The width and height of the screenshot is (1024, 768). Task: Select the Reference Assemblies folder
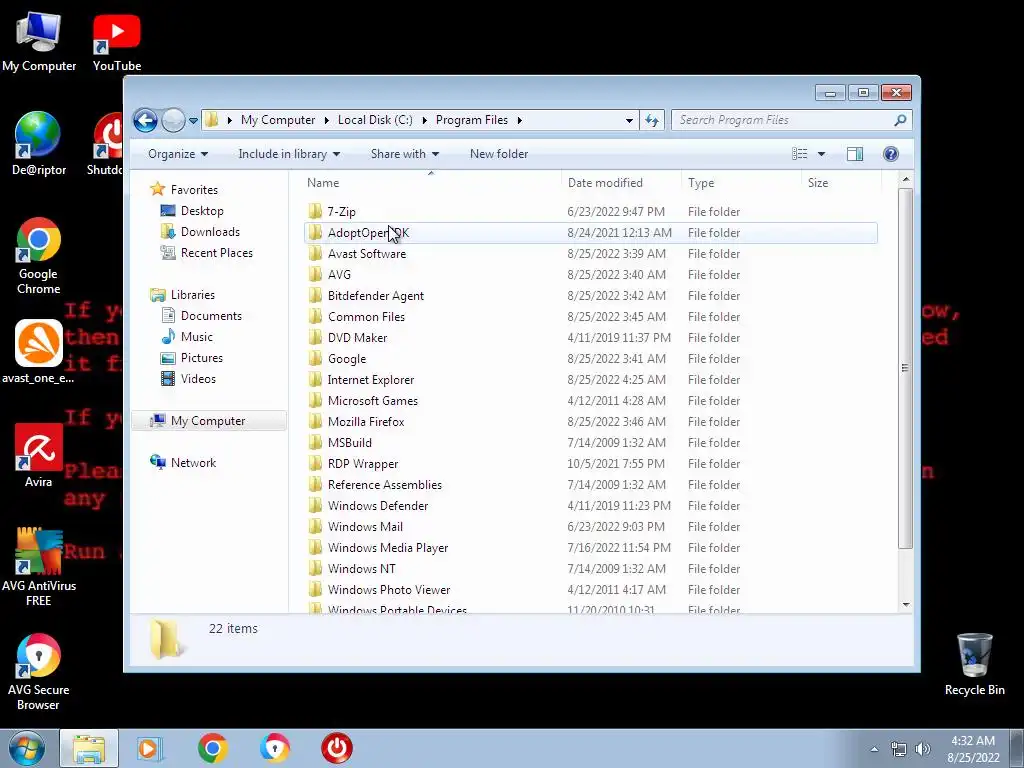pyautogui.click(x=385, y=485)
